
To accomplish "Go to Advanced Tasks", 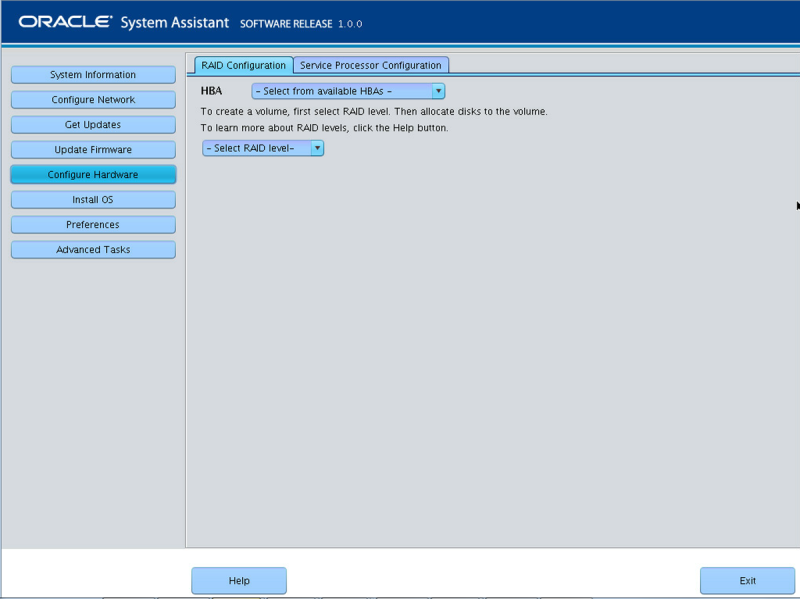I will pos(93,249).
